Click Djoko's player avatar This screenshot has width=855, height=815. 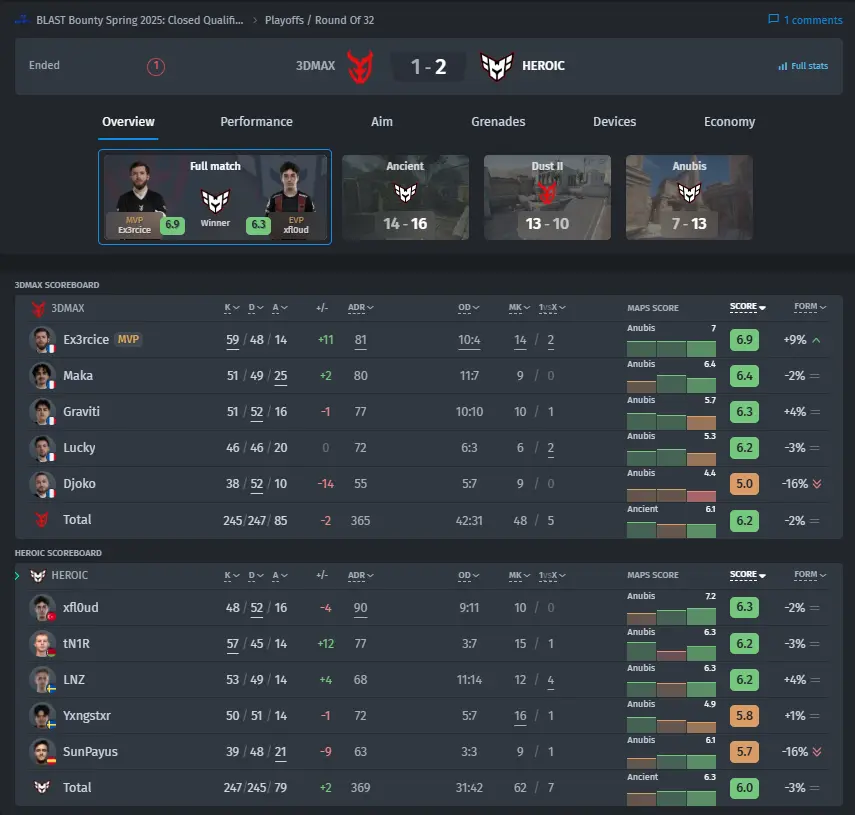pyautogui.click(x=42, y=484)
